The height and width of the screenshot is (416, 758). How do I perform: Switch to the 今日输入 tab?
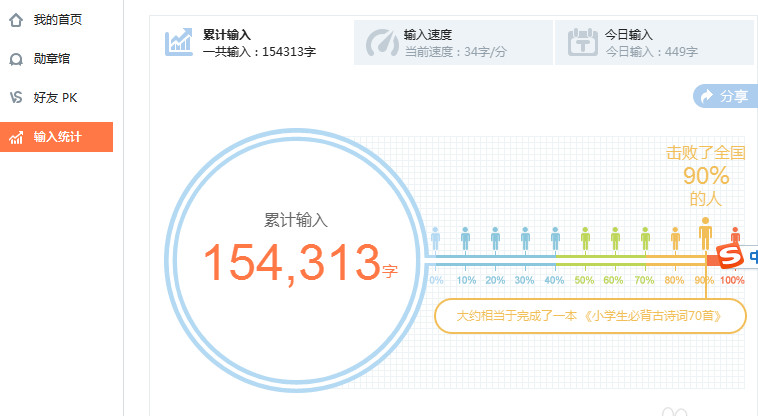(x=655, y=43)
